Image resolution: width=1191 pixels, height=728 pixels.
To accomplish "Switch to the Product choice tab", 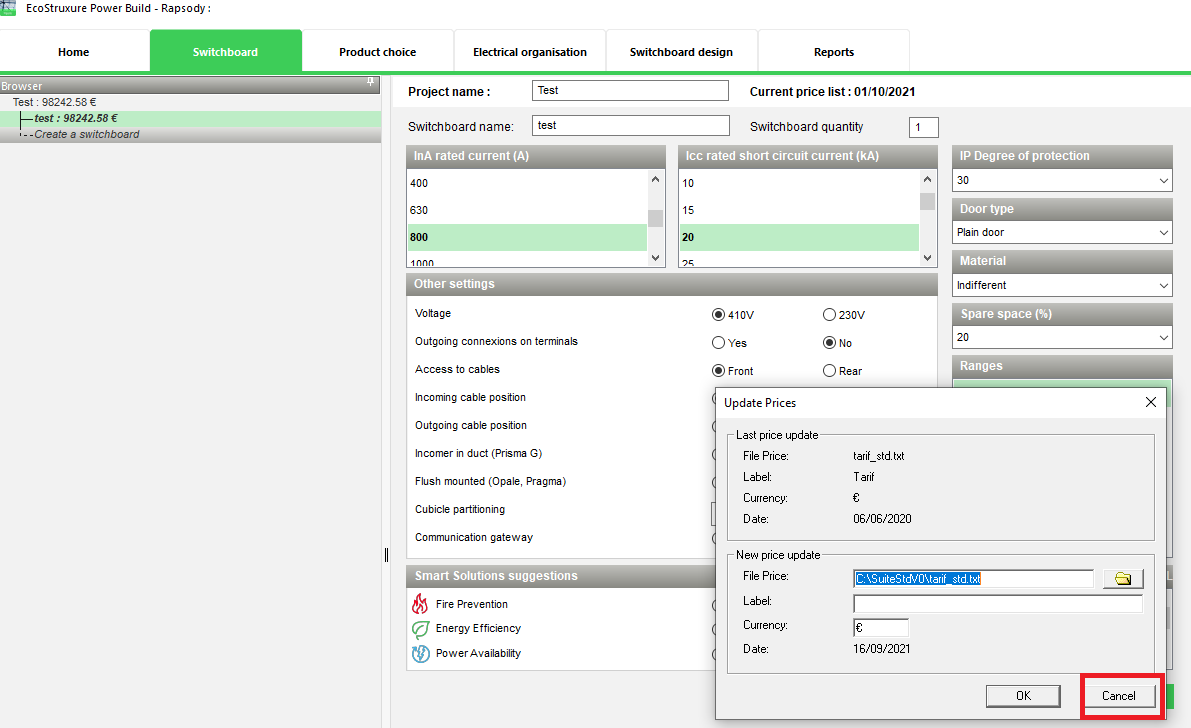I will [378, 52].
